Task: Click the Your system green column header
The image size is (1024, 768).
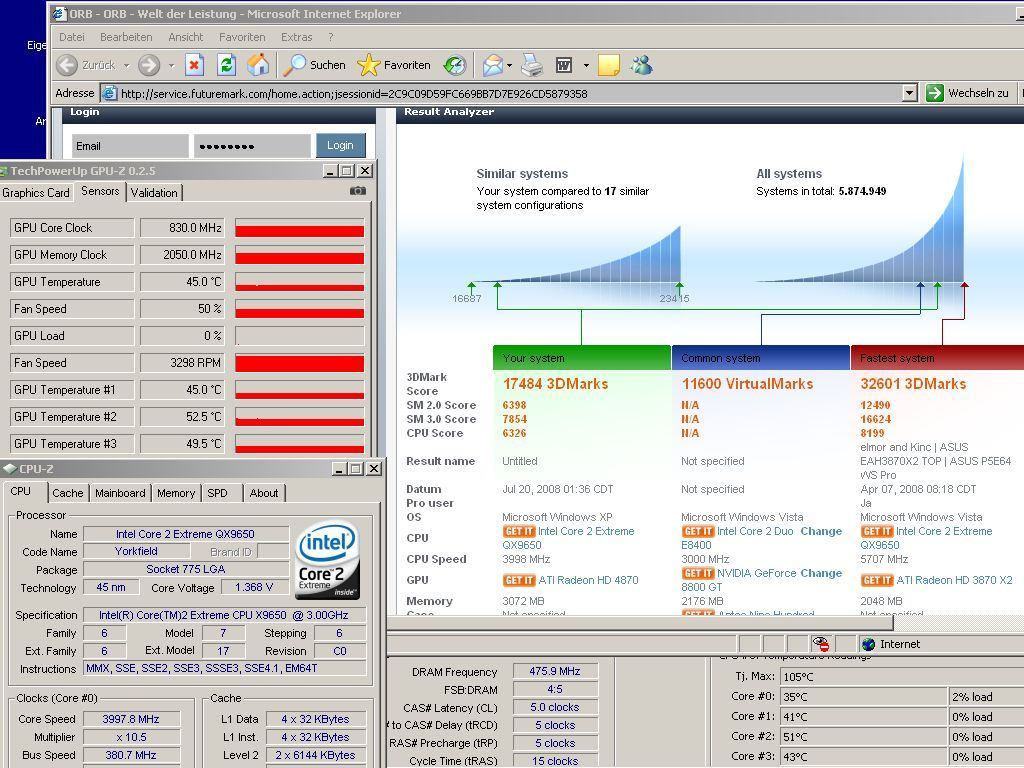Action: coord(582,358)
